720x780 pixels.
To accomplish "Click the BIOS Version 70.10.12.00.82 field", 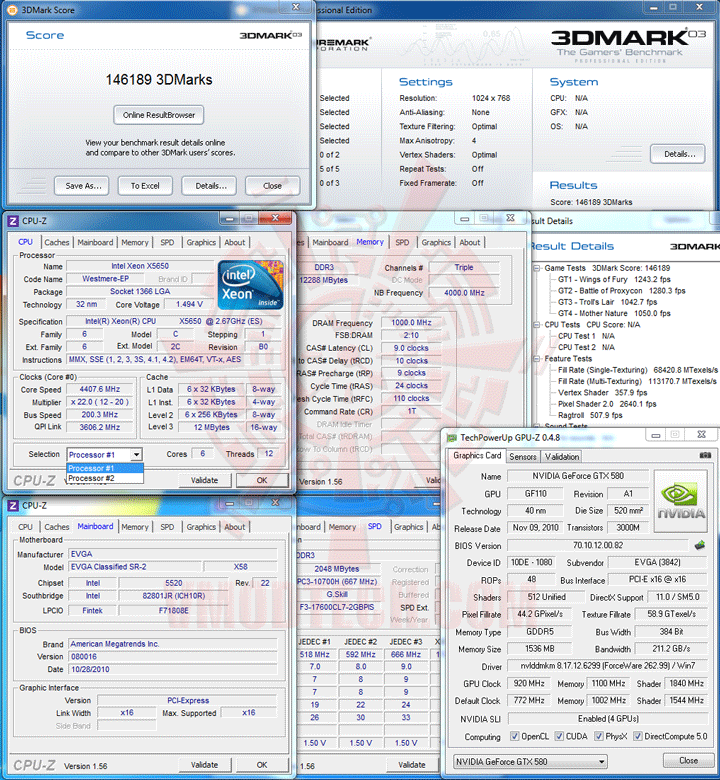I will [x=598, y=545].
